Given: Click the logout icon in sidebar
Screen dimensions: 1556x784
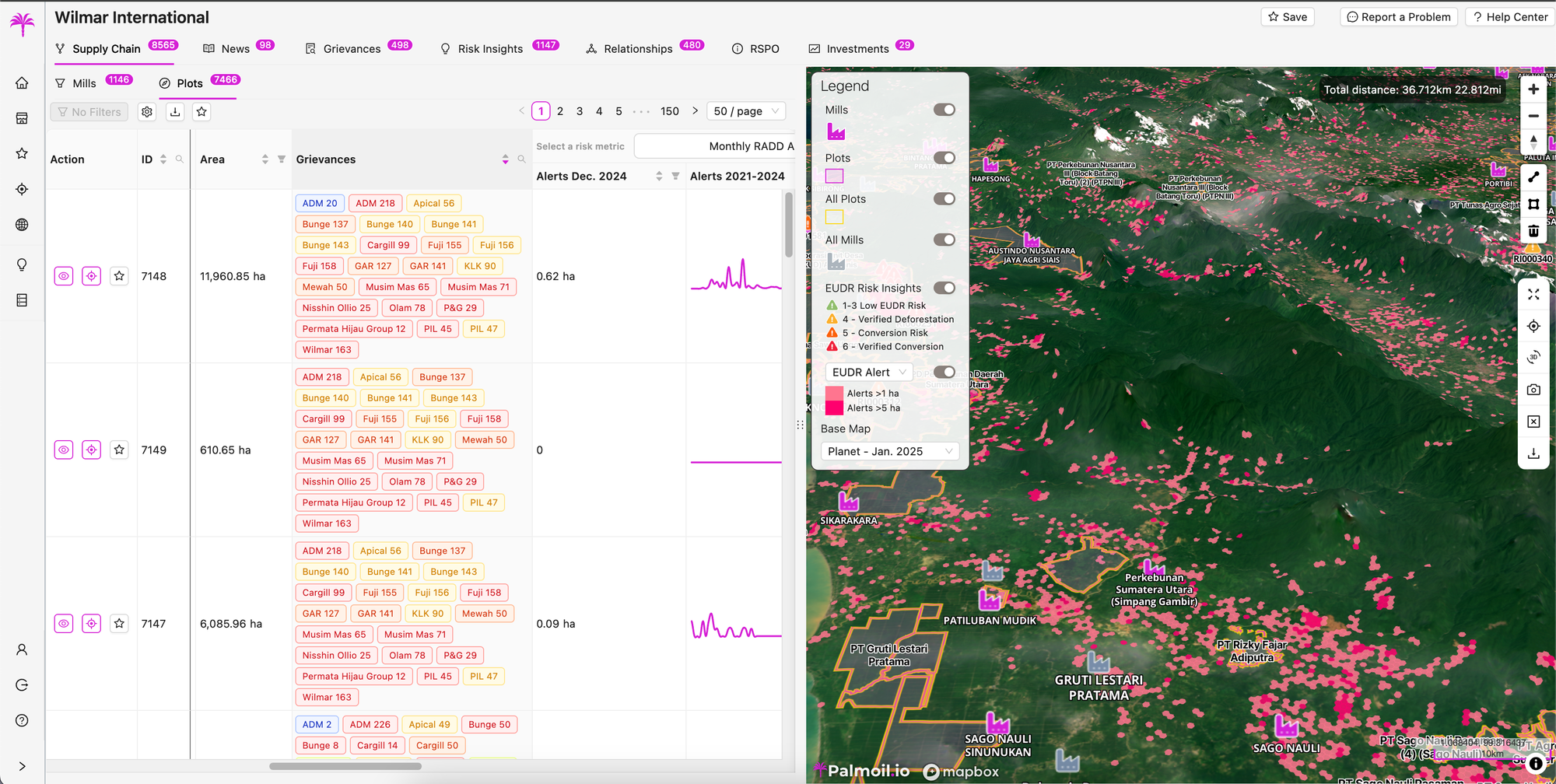Looking at the screenshot, I should click(22, 685).
